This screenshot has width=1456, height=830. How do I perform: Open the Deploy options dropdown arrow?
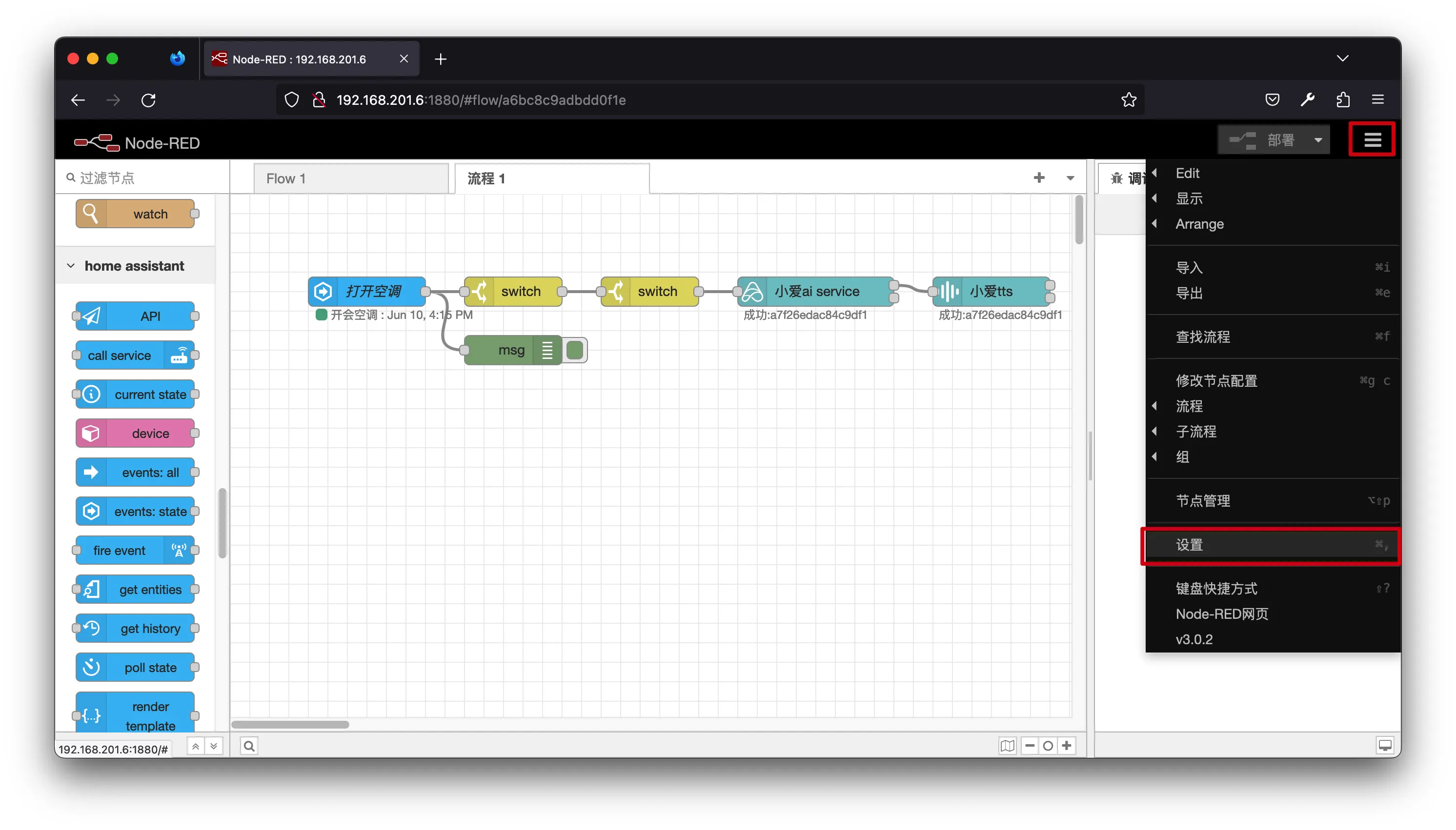point(1318,139)
